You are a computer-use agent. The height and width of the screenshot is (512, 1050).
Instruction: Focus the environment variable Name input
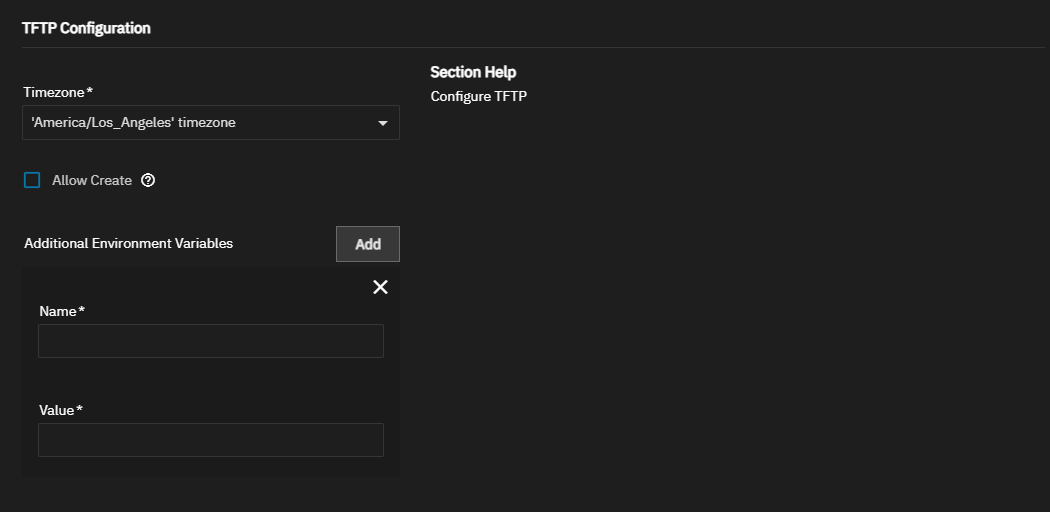click(x=210, y=341)
